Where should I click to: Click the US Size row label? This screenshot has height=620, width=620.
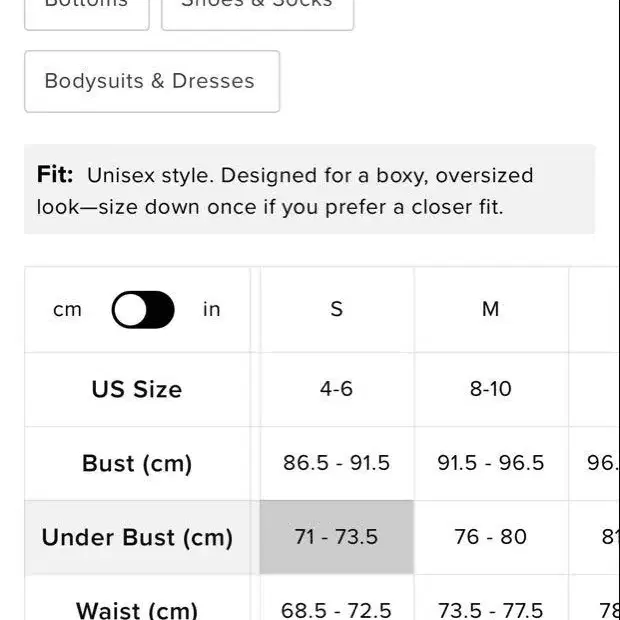[x=137, y=389]
